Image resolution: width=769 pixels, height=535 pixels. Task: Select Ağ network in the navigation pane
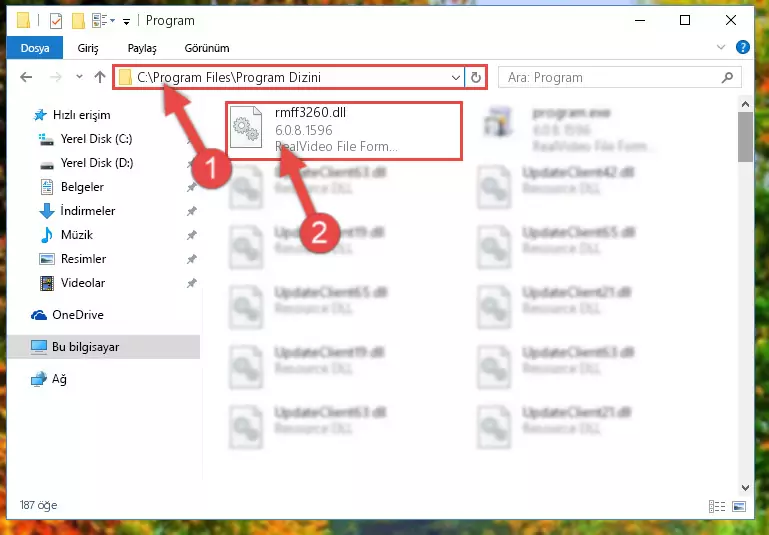(59, 379)
